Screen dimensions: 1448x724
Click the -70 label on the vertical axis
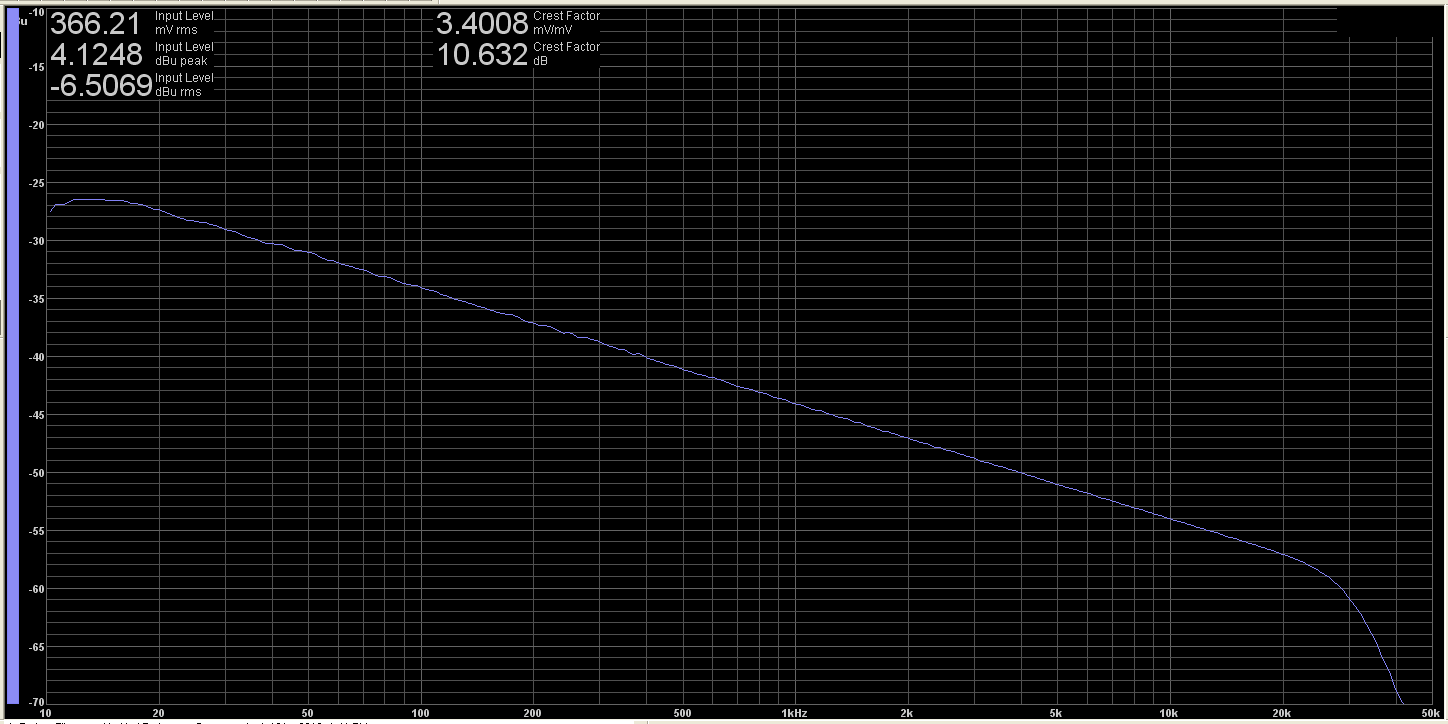click(x=37, y=702)
